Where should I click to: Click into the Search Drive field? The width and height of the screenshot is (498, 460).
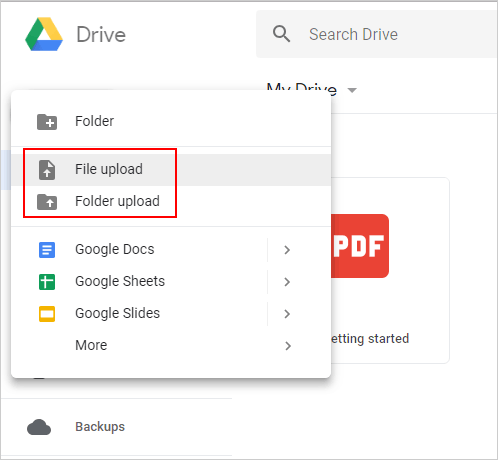[377, 34]
